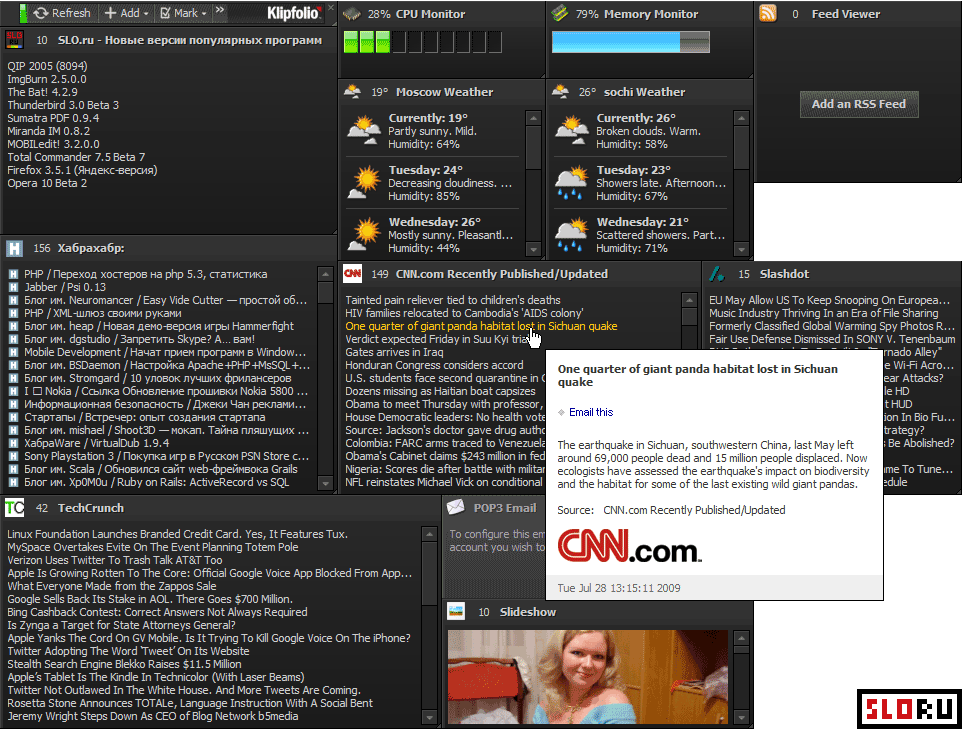Open 'Tainted pain reliever tied to children's deaths'

click(x=453, y=300)
